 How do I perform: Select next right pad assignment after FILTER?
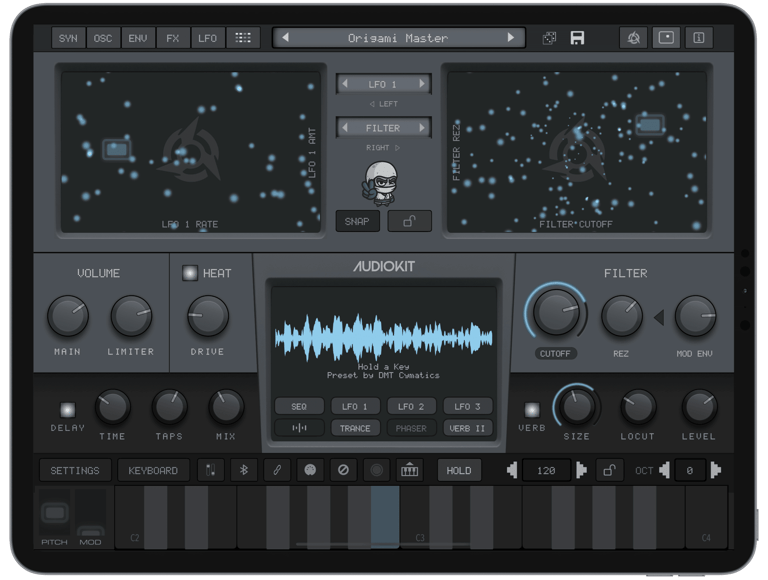tap(422, 128)
